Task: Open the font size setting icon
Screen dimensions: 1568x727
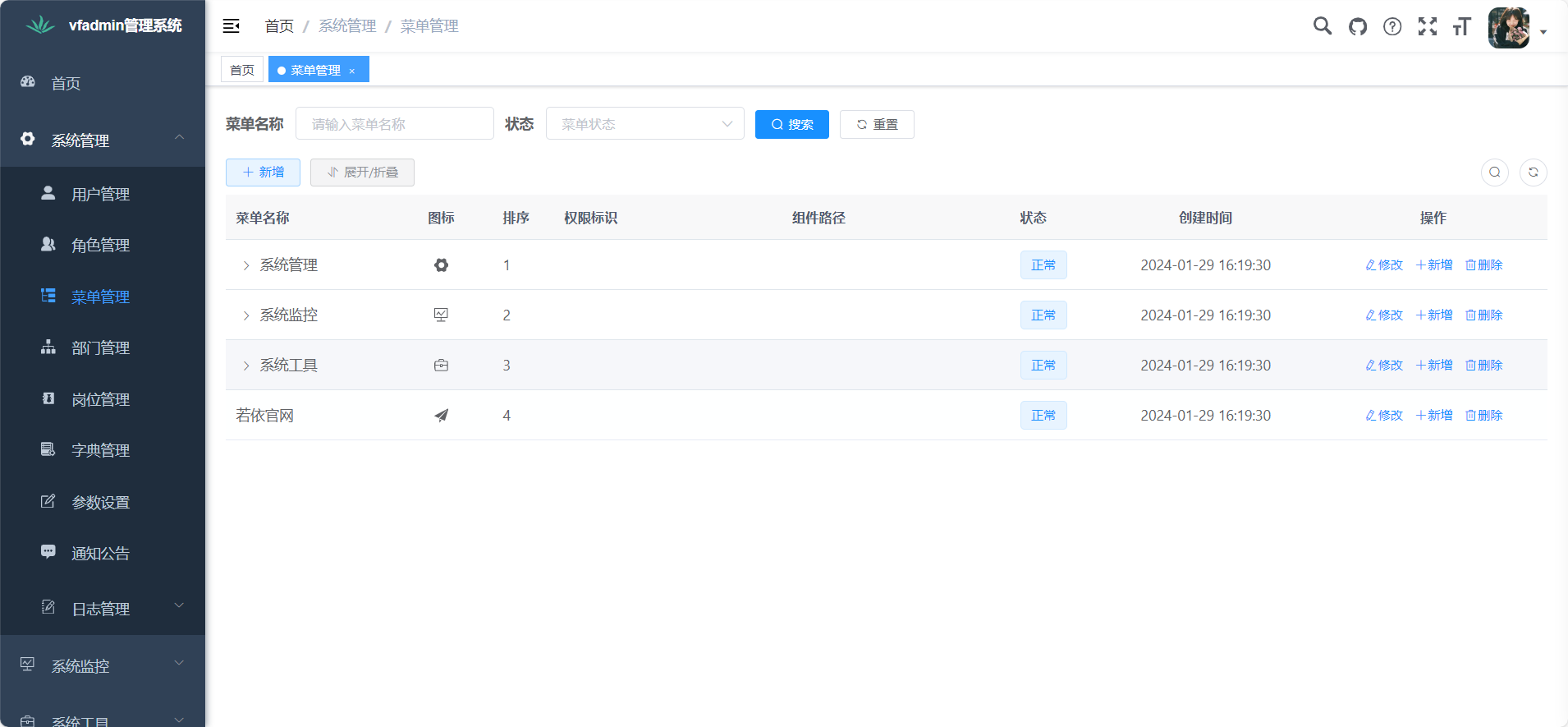Action: coord(1462,26)
